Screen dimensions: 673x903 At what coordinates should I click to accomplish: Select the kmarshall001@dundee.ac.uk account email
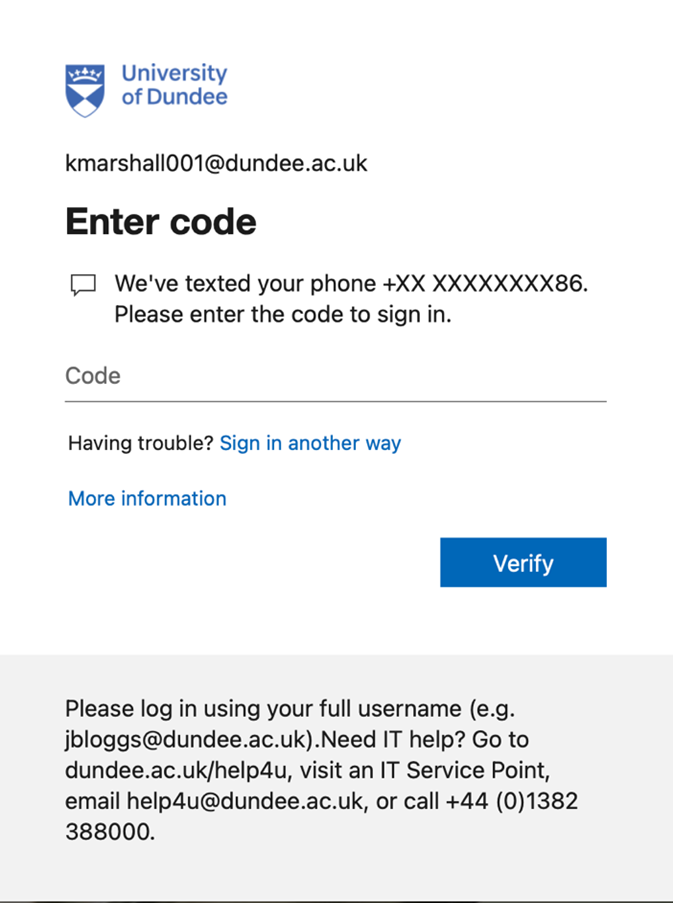tap(216, 163)
